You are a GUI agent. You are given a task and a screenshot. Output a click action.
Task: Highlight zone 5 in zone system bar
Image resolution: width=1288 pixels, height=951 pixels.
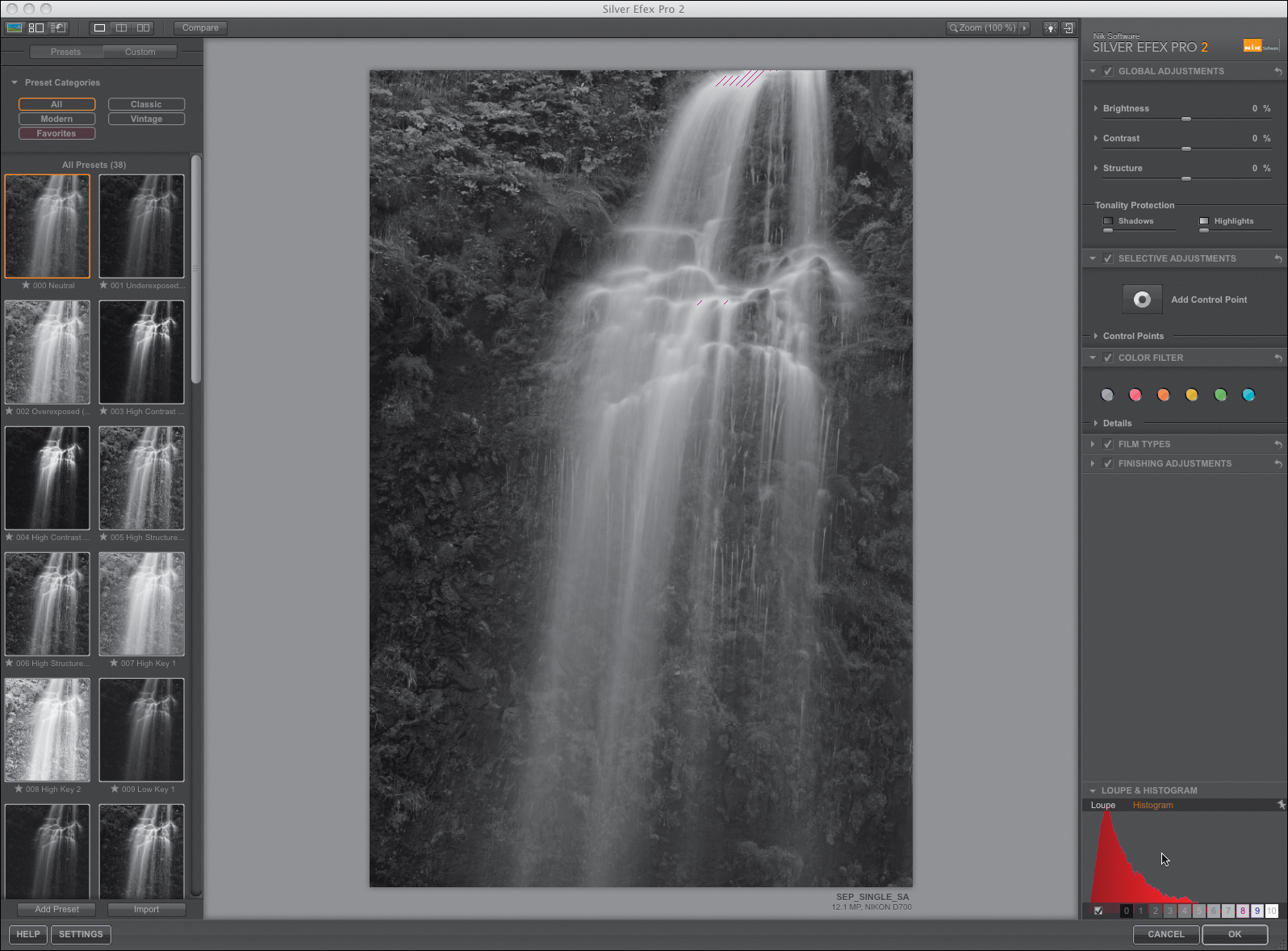[x=1198, y=911]
